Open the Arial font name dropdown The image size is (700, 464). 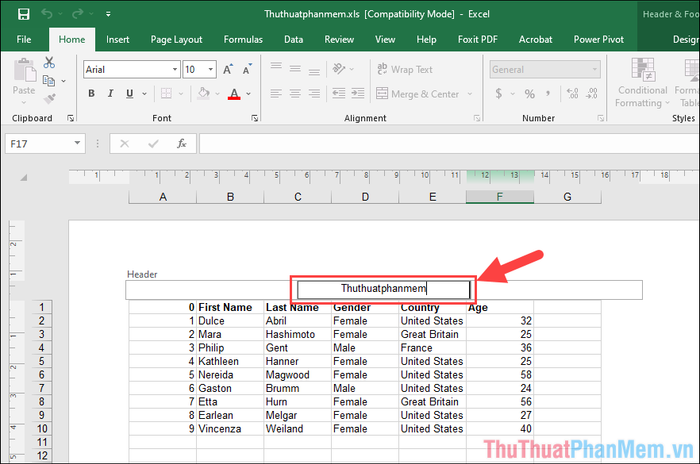click(171, 70)
